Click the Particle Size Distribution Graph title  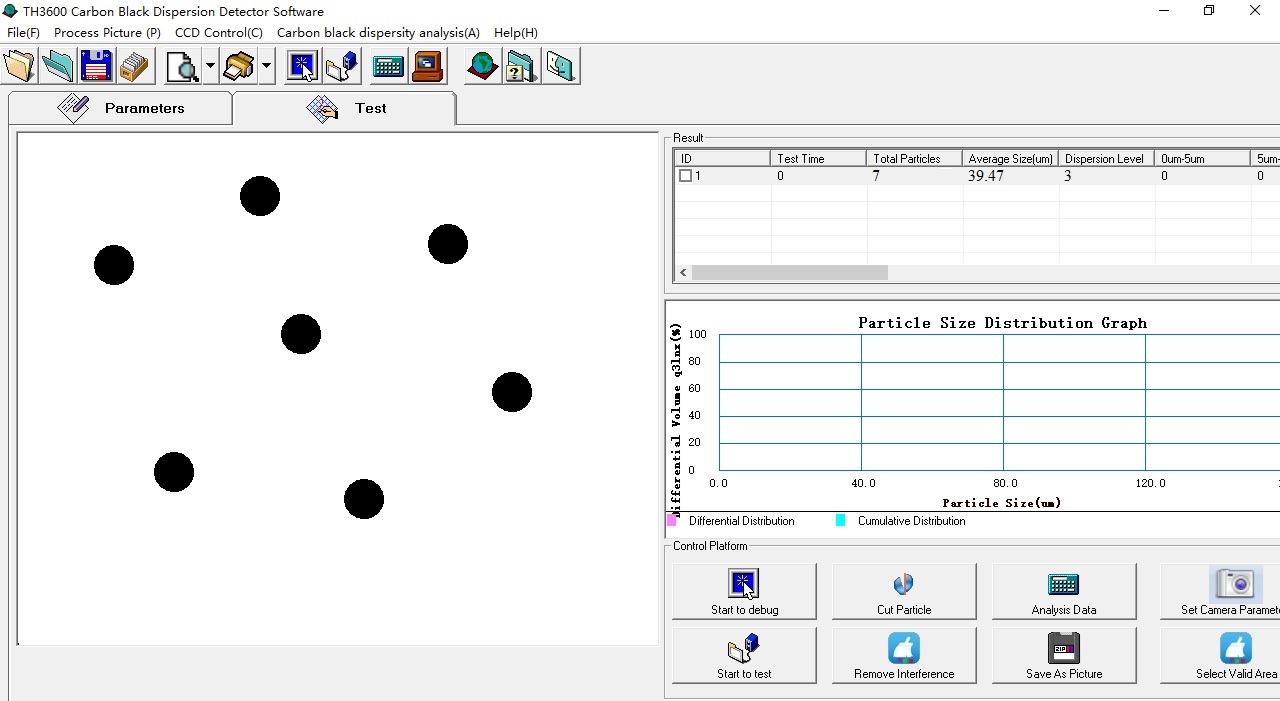pyautogui.click(x=1003, y=323)
